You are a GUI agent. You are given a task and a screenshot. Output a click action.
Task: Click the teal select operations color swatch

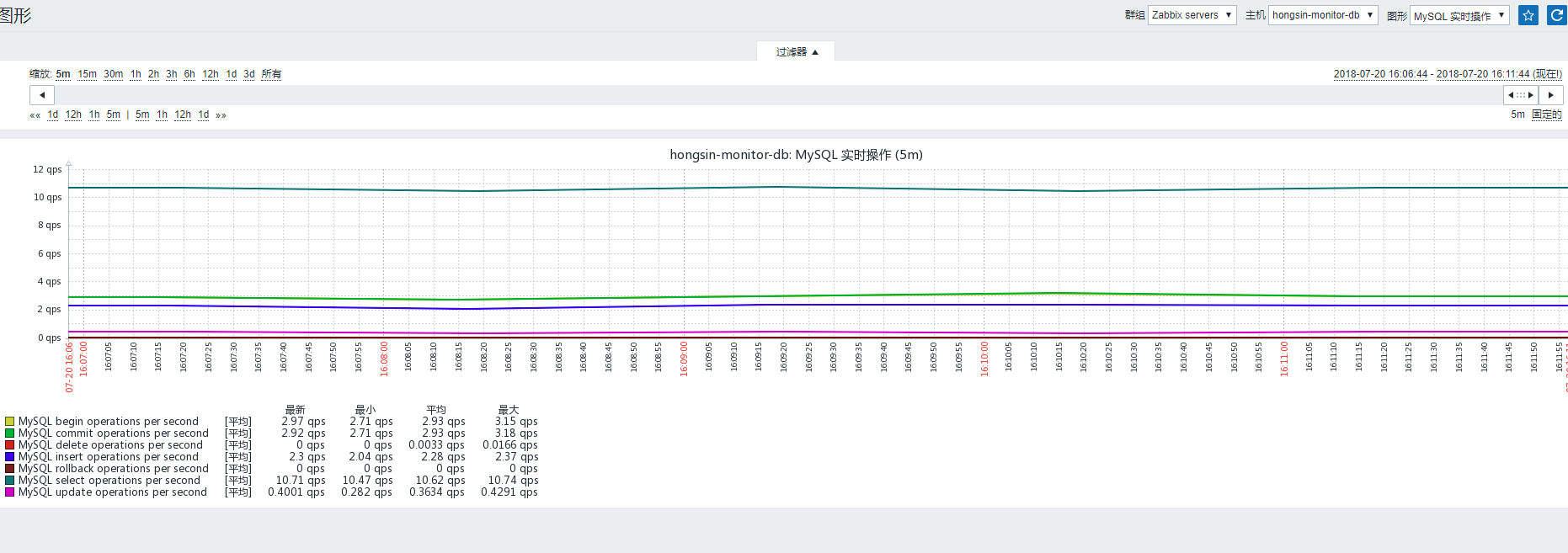coord(10,481)
